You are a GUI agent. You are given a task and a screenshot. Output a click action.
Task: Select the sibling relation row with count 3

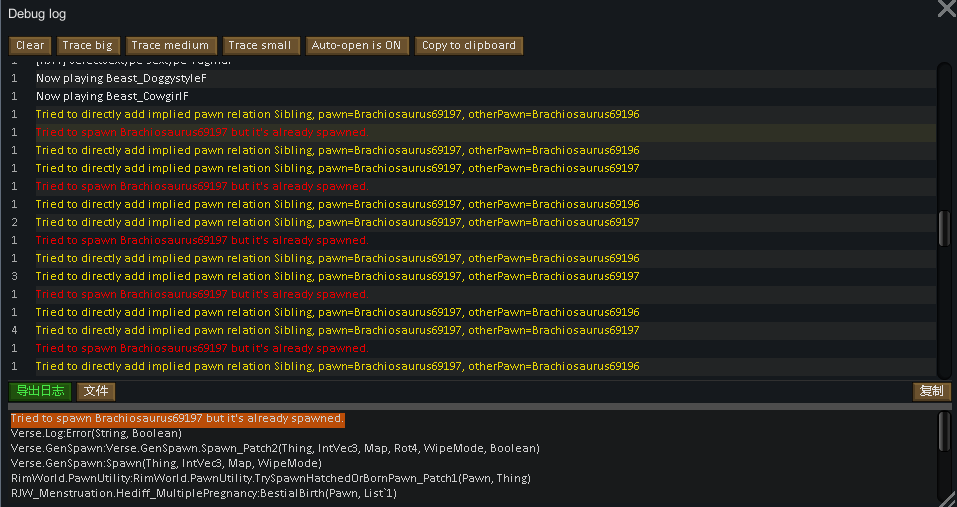473,276
